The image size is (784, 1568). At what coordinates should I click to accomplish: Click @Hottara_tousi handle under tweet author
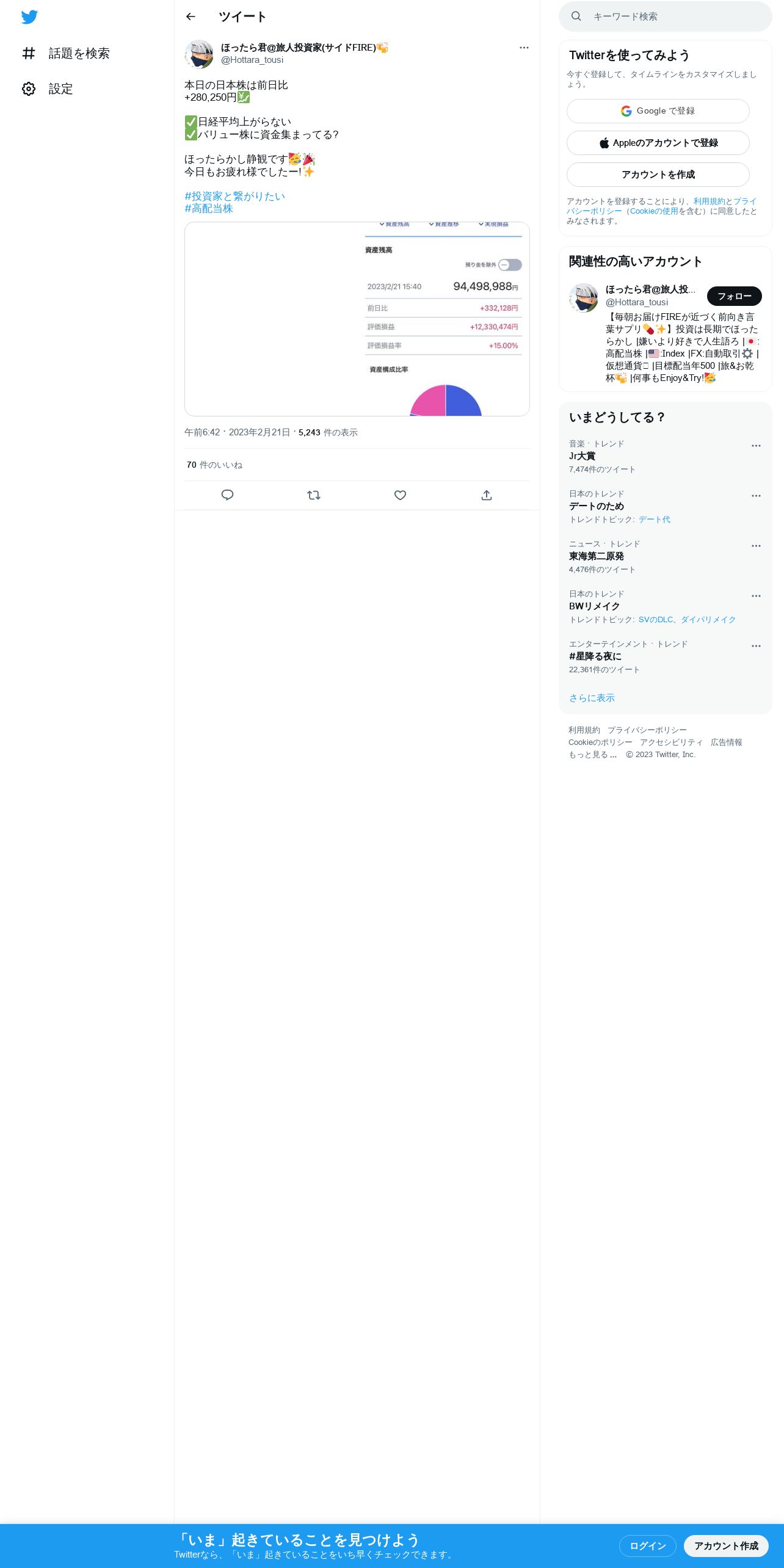point(252,60)
